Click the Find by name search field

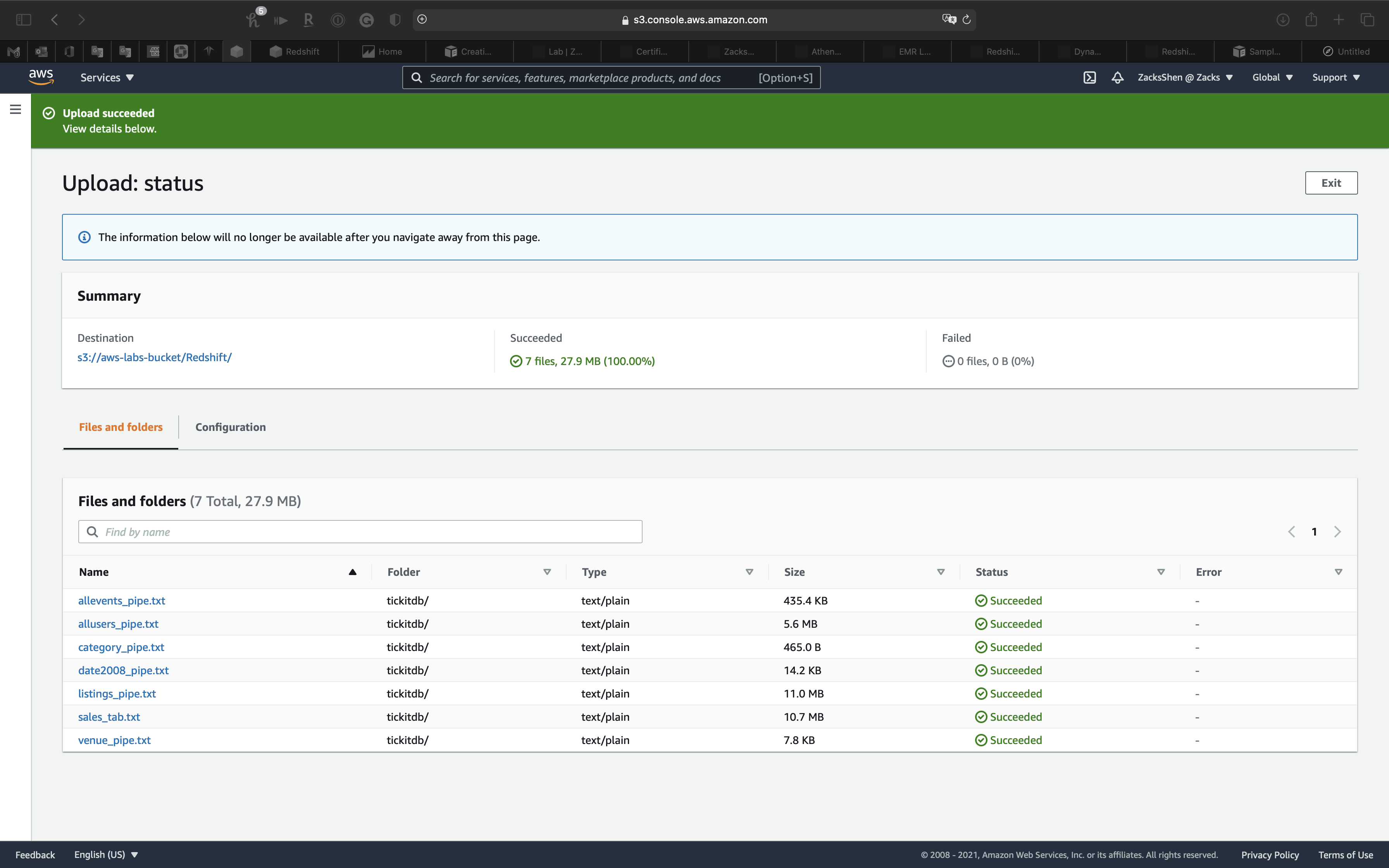click(x=360, y=532)
